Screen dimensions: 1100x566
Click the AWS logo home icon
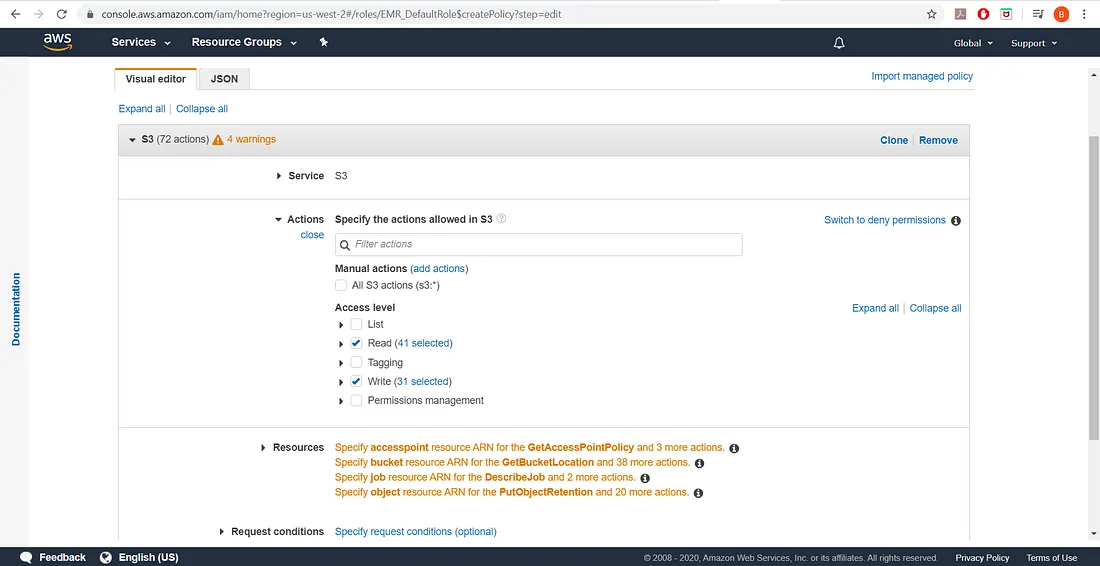pos(57,42)
